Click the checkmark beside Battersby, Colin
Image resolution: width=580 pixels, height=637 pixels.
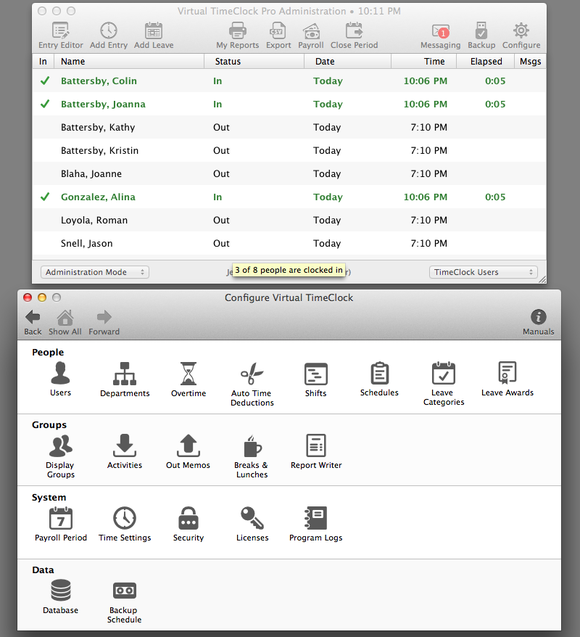[x=45, y=81]
